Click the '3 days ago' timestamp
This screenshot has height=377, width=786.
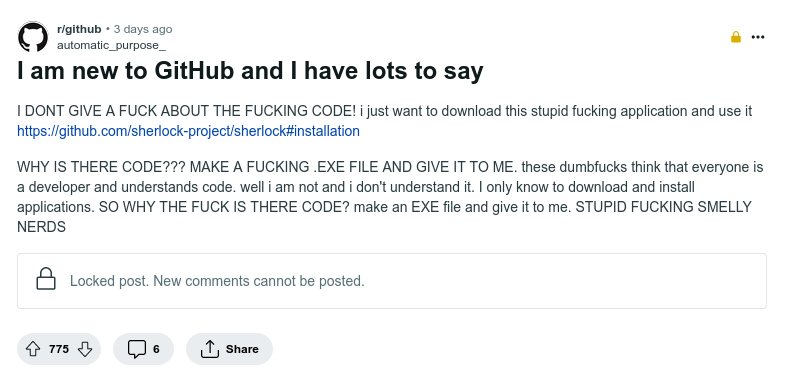(x=143, y=30)
